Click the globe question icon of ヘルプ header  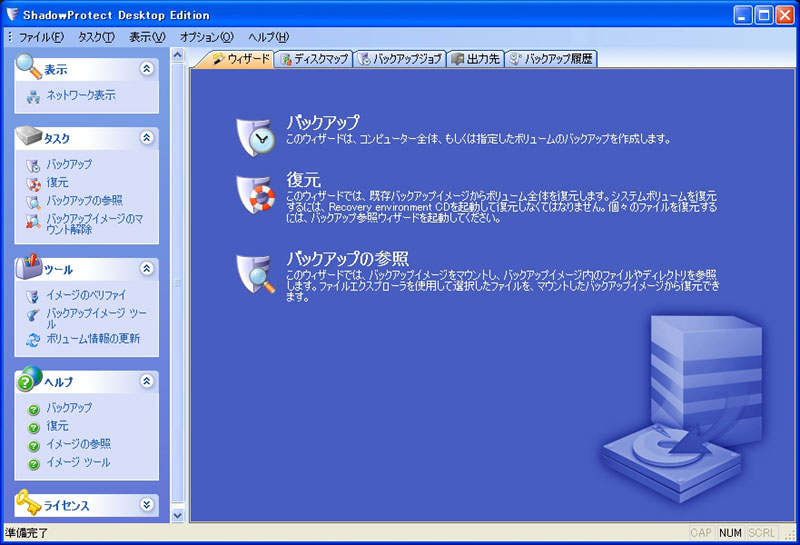[x=29, y=379]
